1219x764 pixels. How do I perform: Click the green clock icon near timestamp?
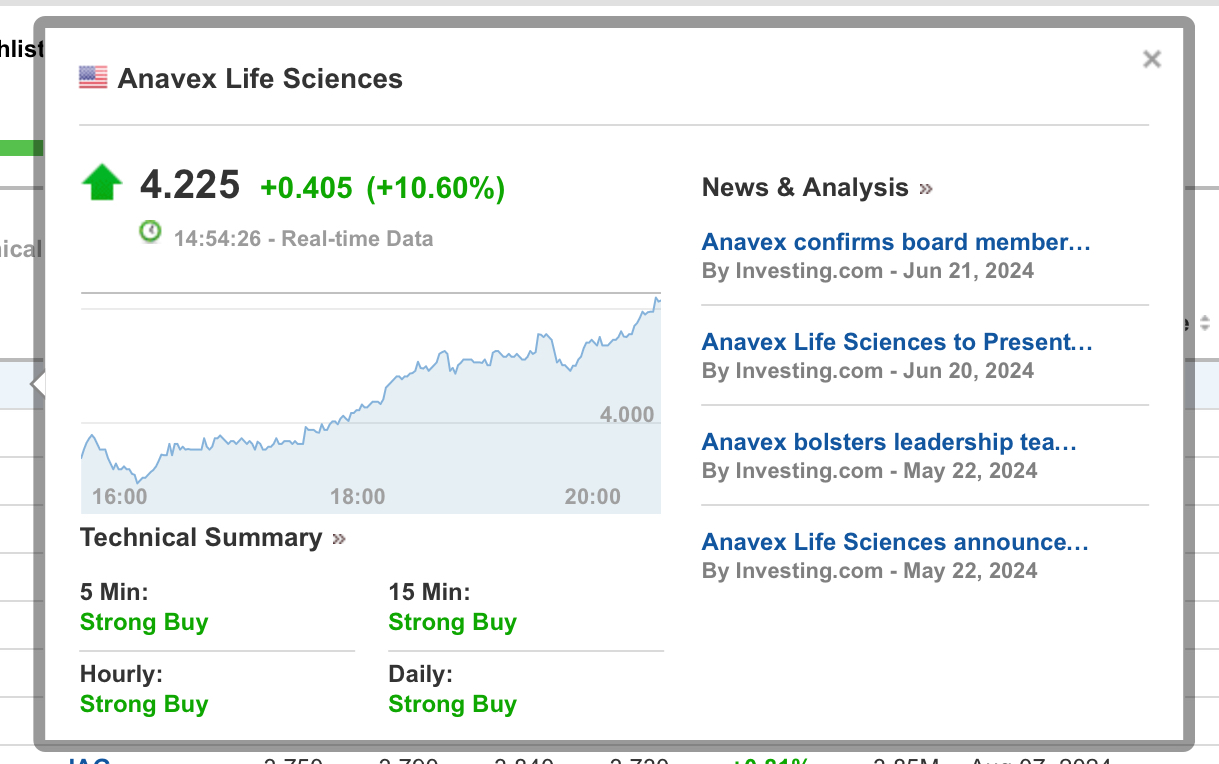coord(150,232)
